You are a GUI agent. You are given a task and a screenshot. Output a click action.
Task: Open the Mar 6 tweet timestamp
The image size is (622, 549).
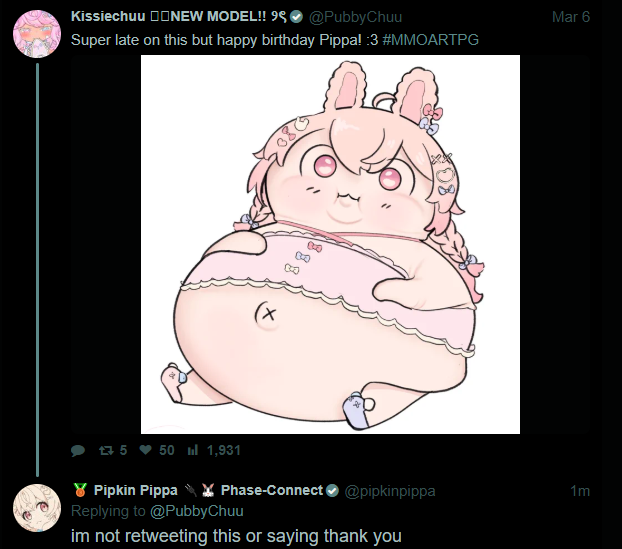[571, 17]
